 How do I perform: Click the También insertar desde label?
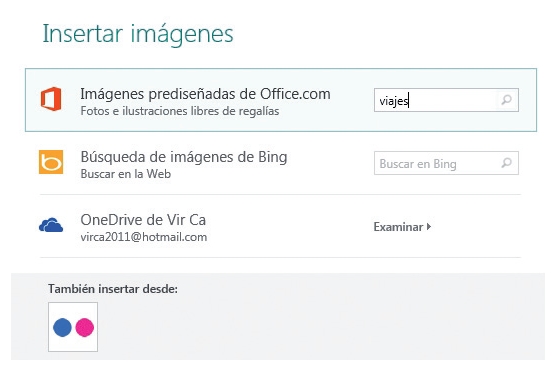(113, 289)
